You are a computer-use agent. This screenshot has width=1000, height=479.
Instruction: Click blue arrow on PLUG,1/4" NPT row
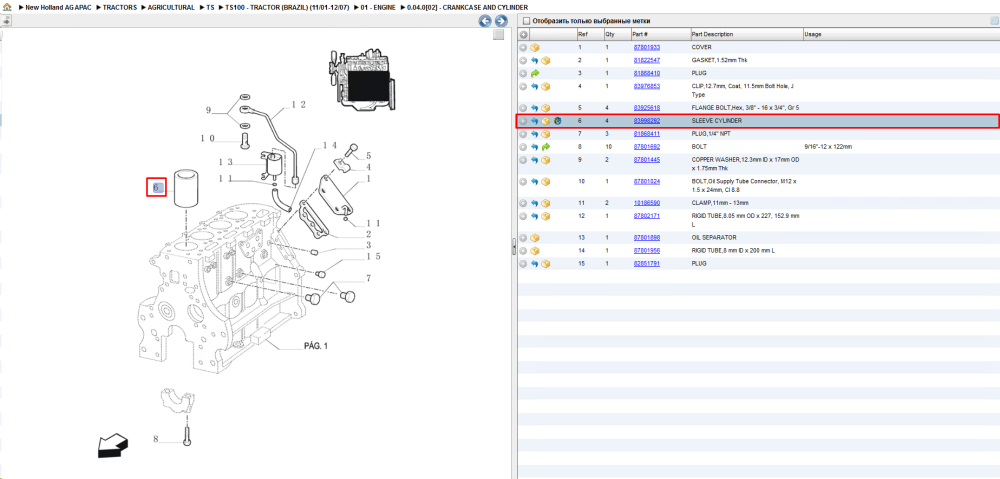tap(534, 134)
